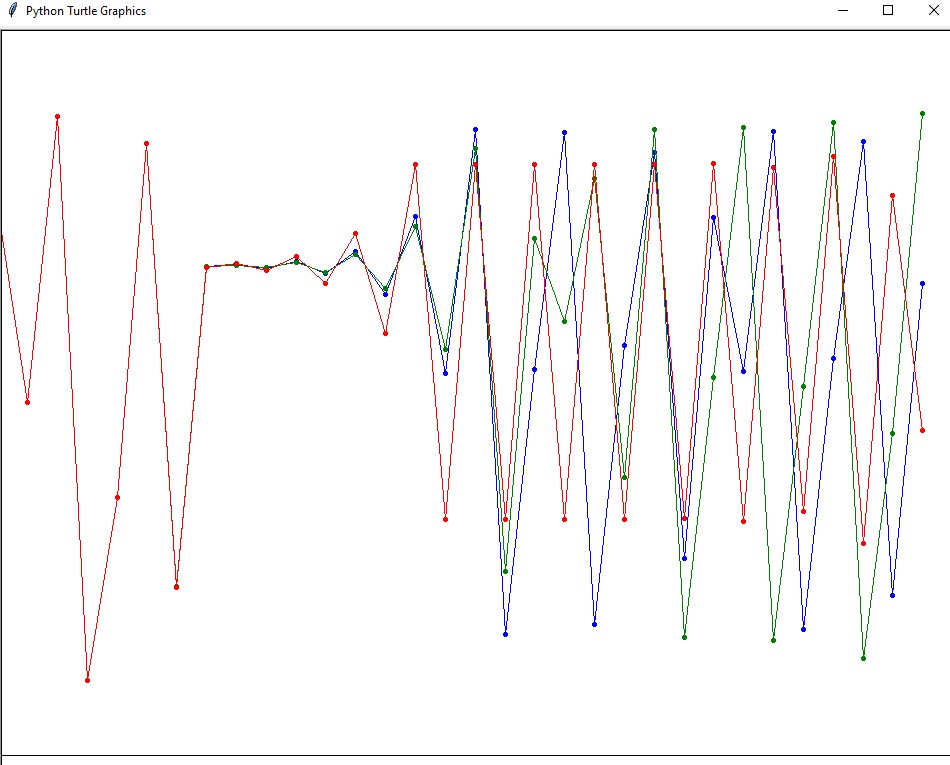Click the last blue dot at right end
950x765 pixels.
pyautogui.click(x=922, y=284)
